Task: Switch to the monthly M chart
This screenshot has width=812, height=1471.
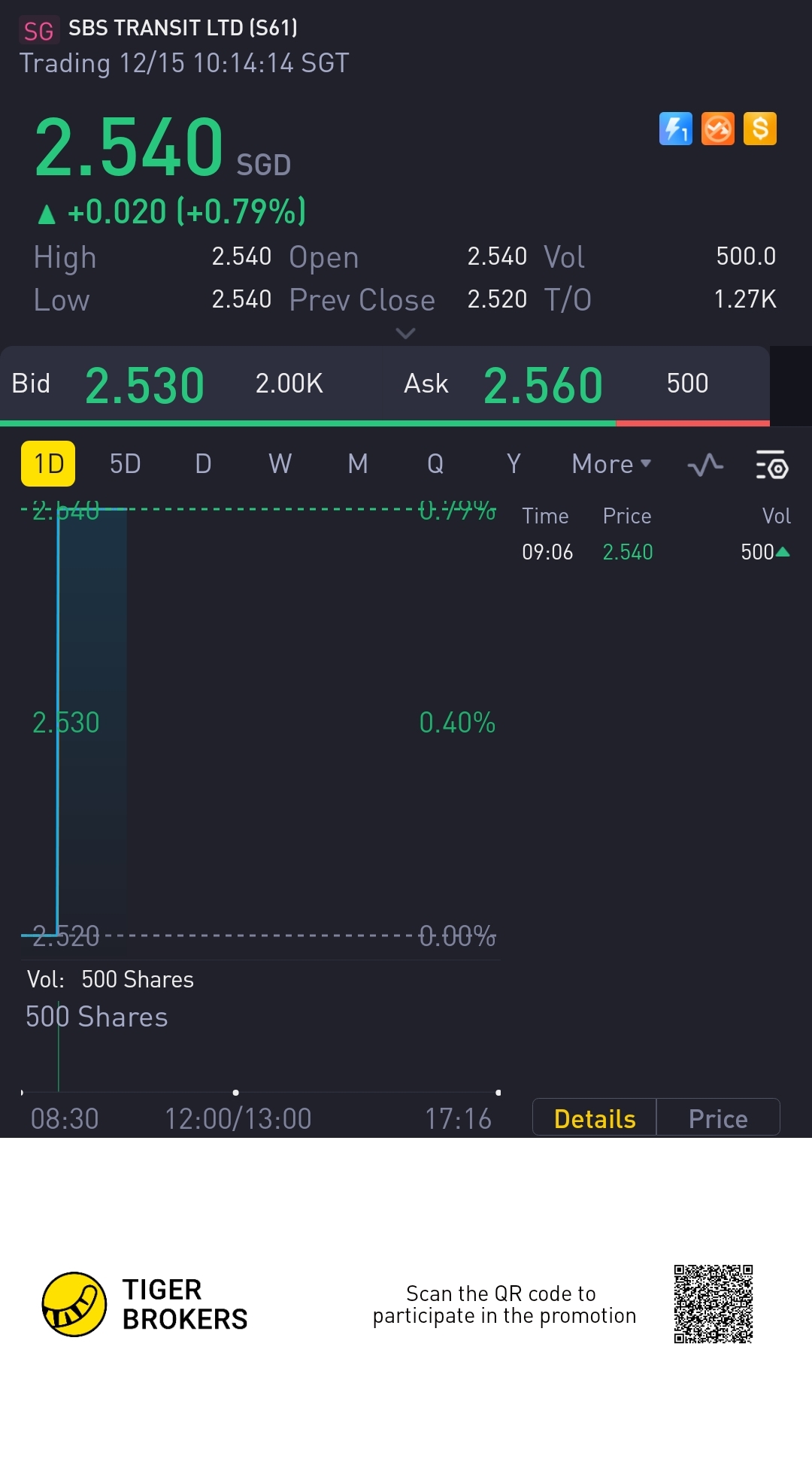Action: pyautogui.click(x=358, y=464)
